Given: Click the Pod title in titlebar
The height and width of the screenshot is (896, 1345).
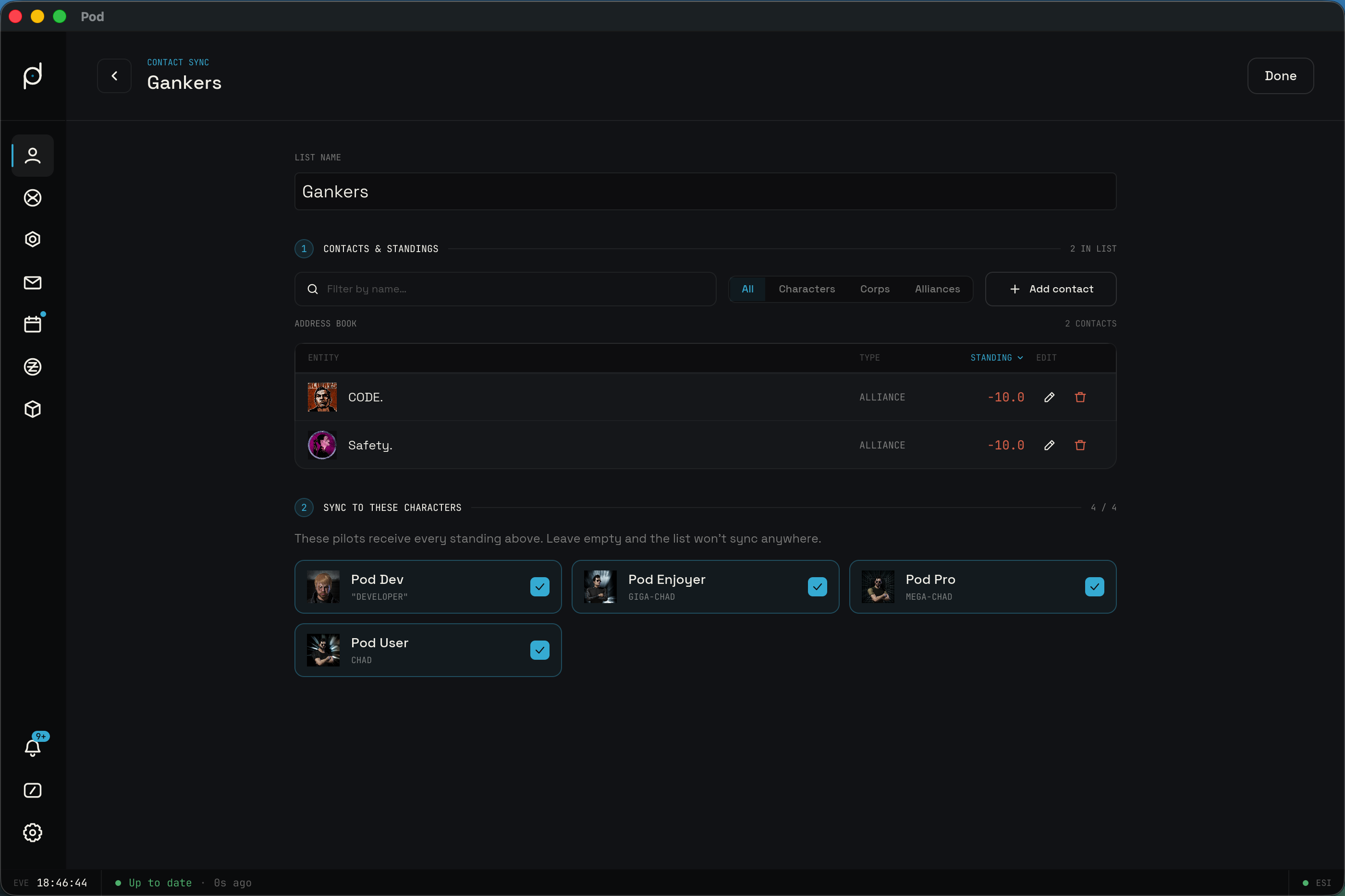Looking at the screenshot, I should click(92, 17).
